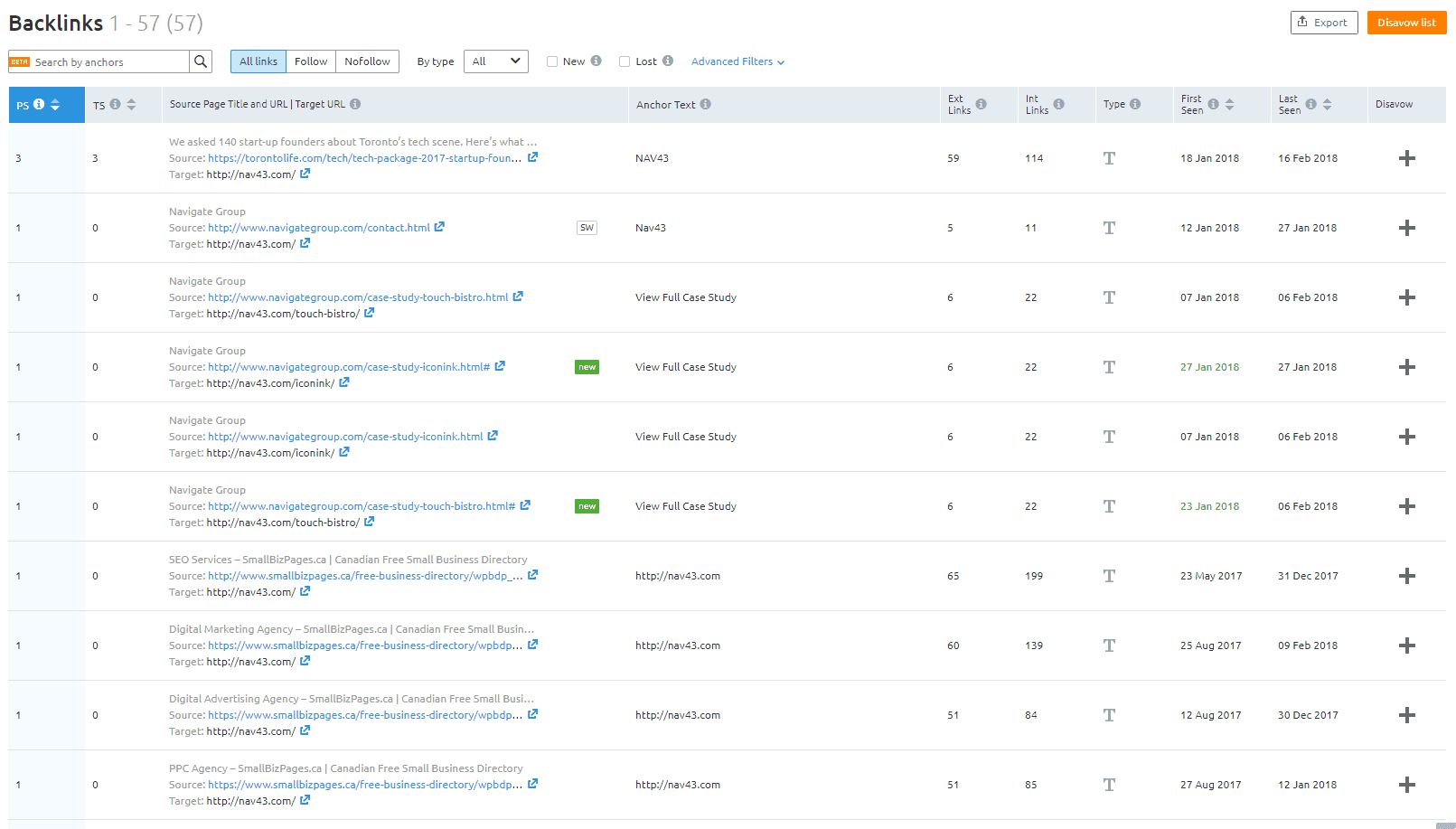Expand Advanced Filters
The image size is (1456, 829).
pyautogui.click(x=737, y=61)
